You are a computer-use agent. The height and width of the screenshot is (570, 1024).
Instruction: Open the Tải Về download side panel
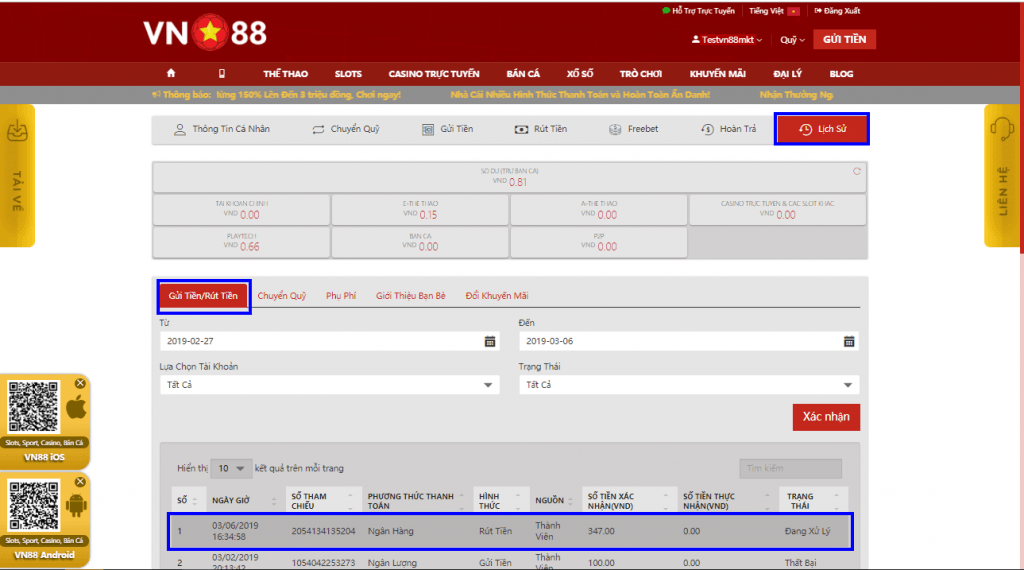coord(18,175)
